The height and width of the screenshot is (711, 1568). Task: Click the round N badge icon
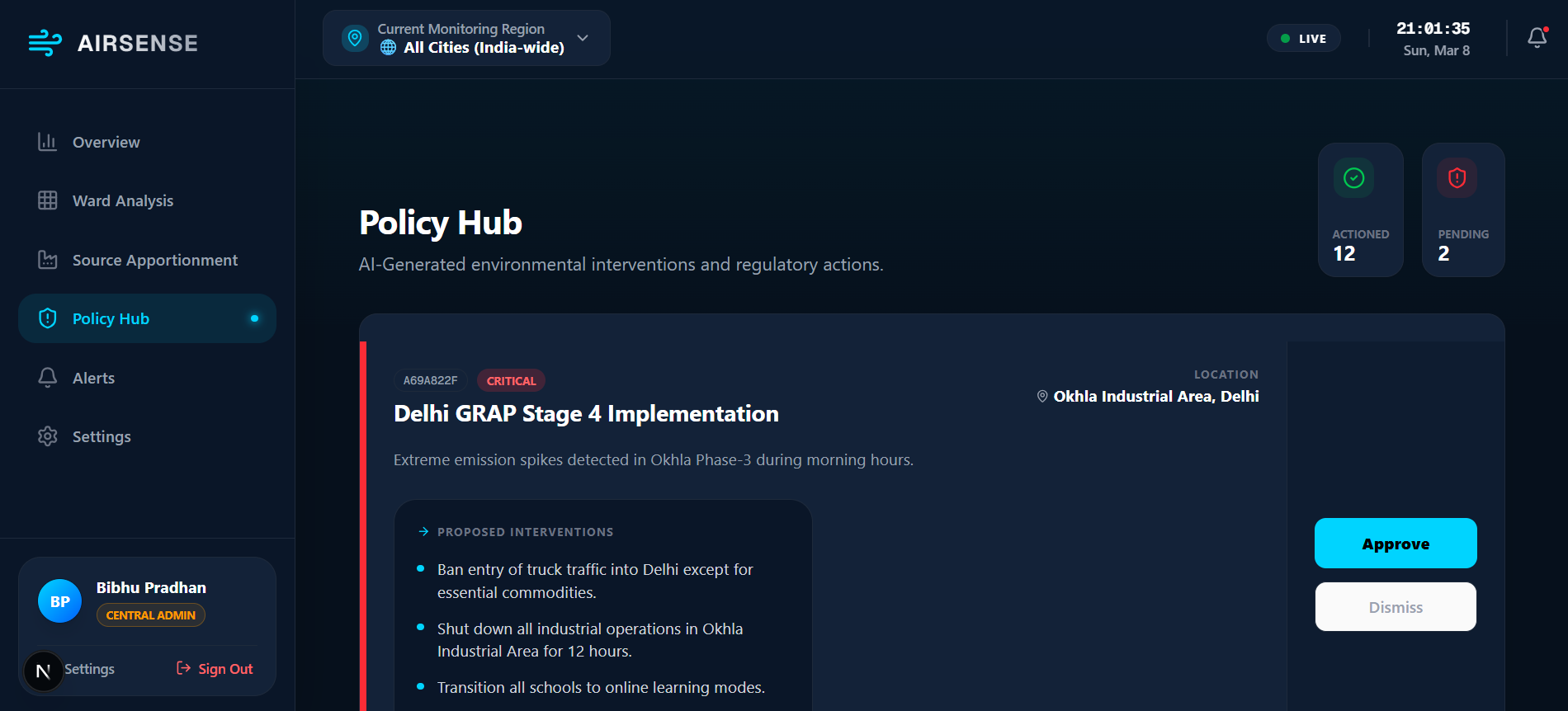(x=43, y=671)
